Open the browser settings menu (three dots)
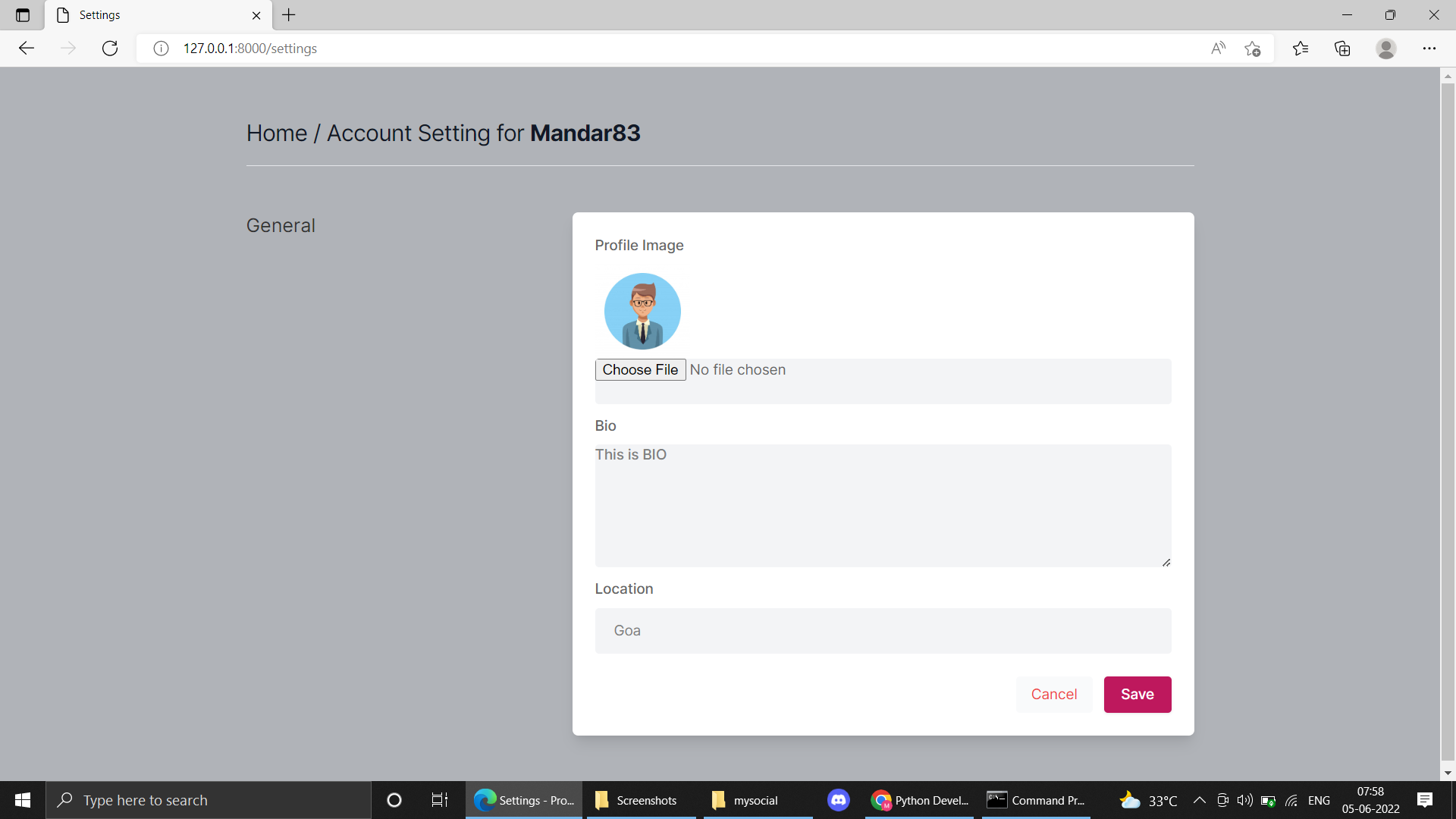Image resolution: width=1456 pixels, height=819 pixels. 1430,48
